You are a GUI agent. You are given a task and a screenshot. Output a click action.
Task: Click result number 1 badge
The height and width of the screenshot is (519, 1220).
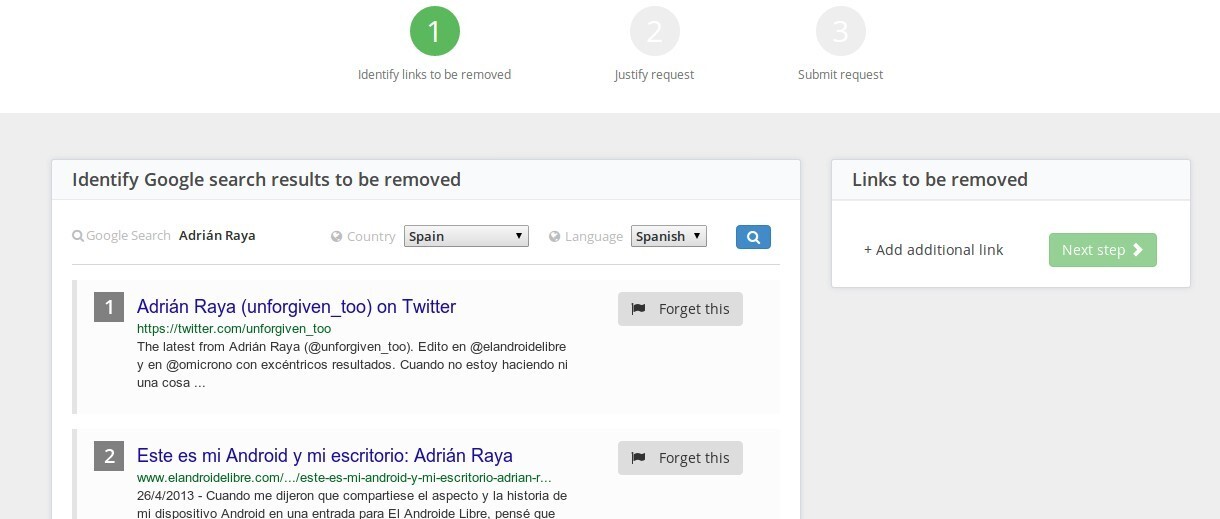point(108,307)
